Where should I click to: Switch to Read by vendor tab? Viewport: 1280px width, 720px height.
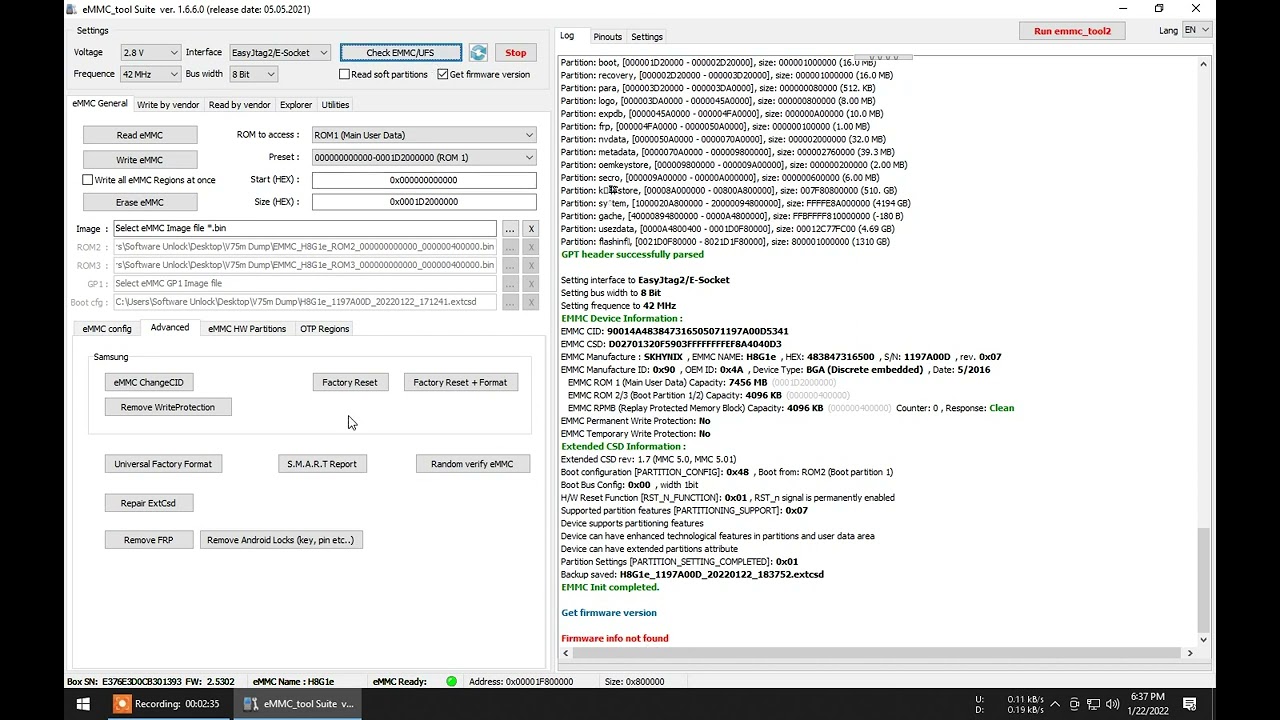click(x=239, y=105)
